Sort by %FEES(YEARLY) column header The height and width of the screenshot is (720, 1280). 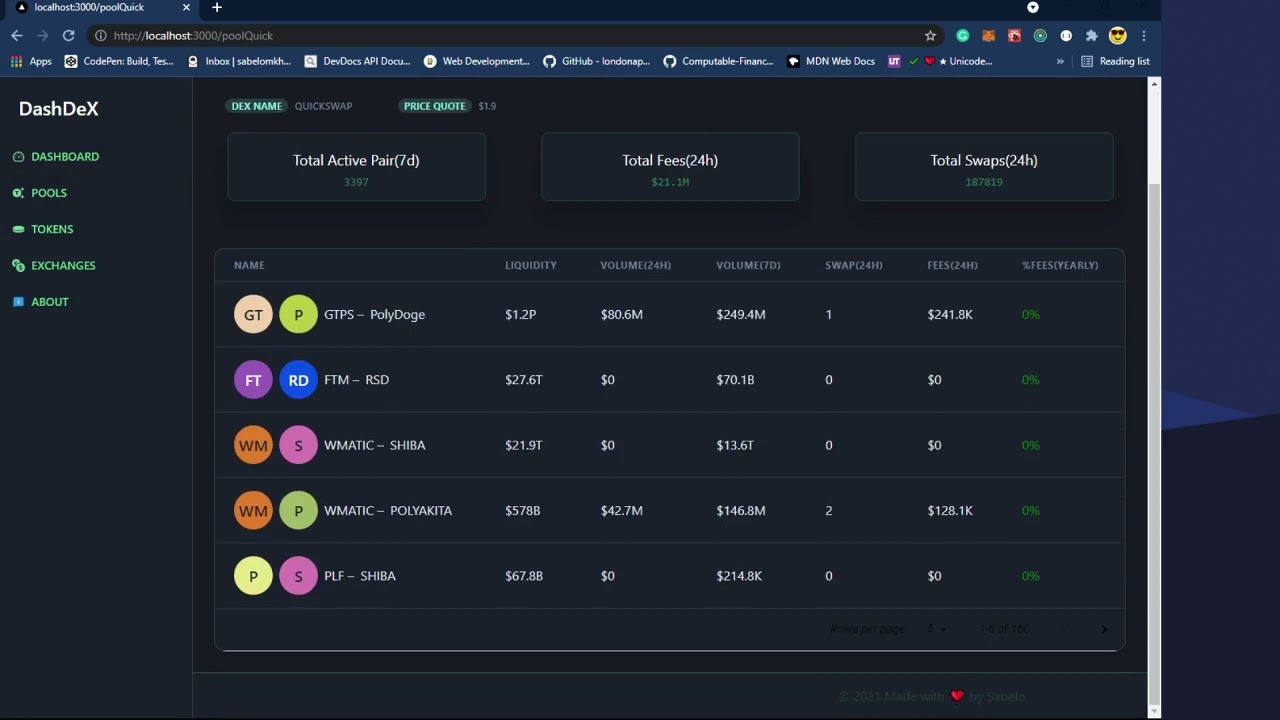[1060, 265]
